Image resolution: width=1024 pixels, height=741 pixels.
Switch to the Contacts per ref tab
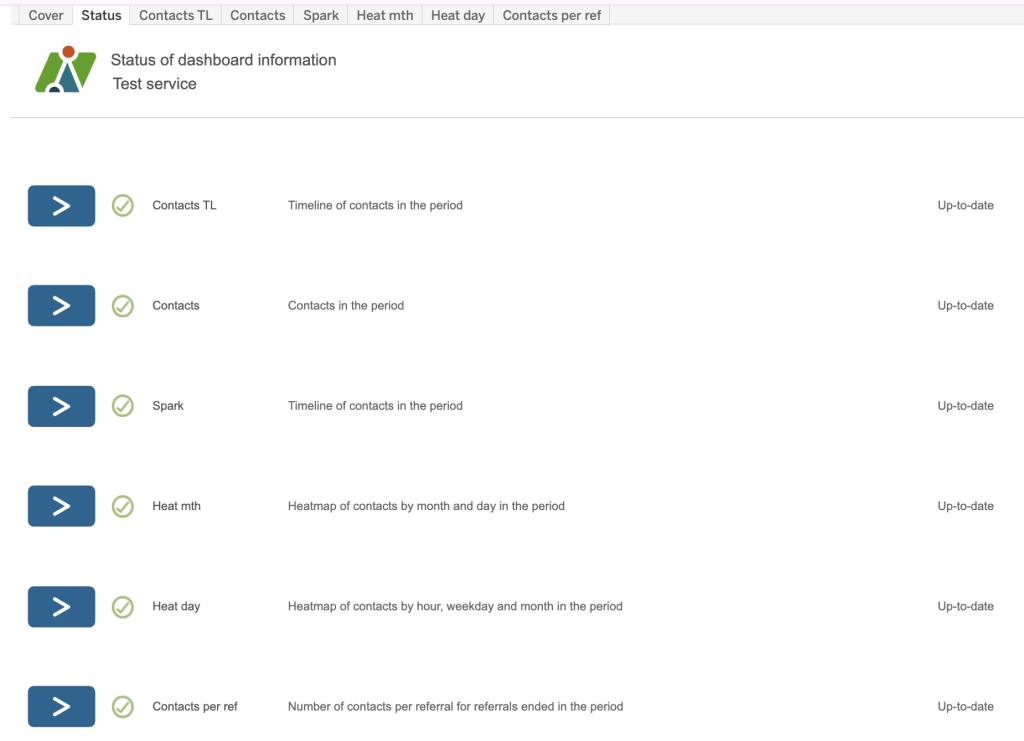(x=552, y=15)
